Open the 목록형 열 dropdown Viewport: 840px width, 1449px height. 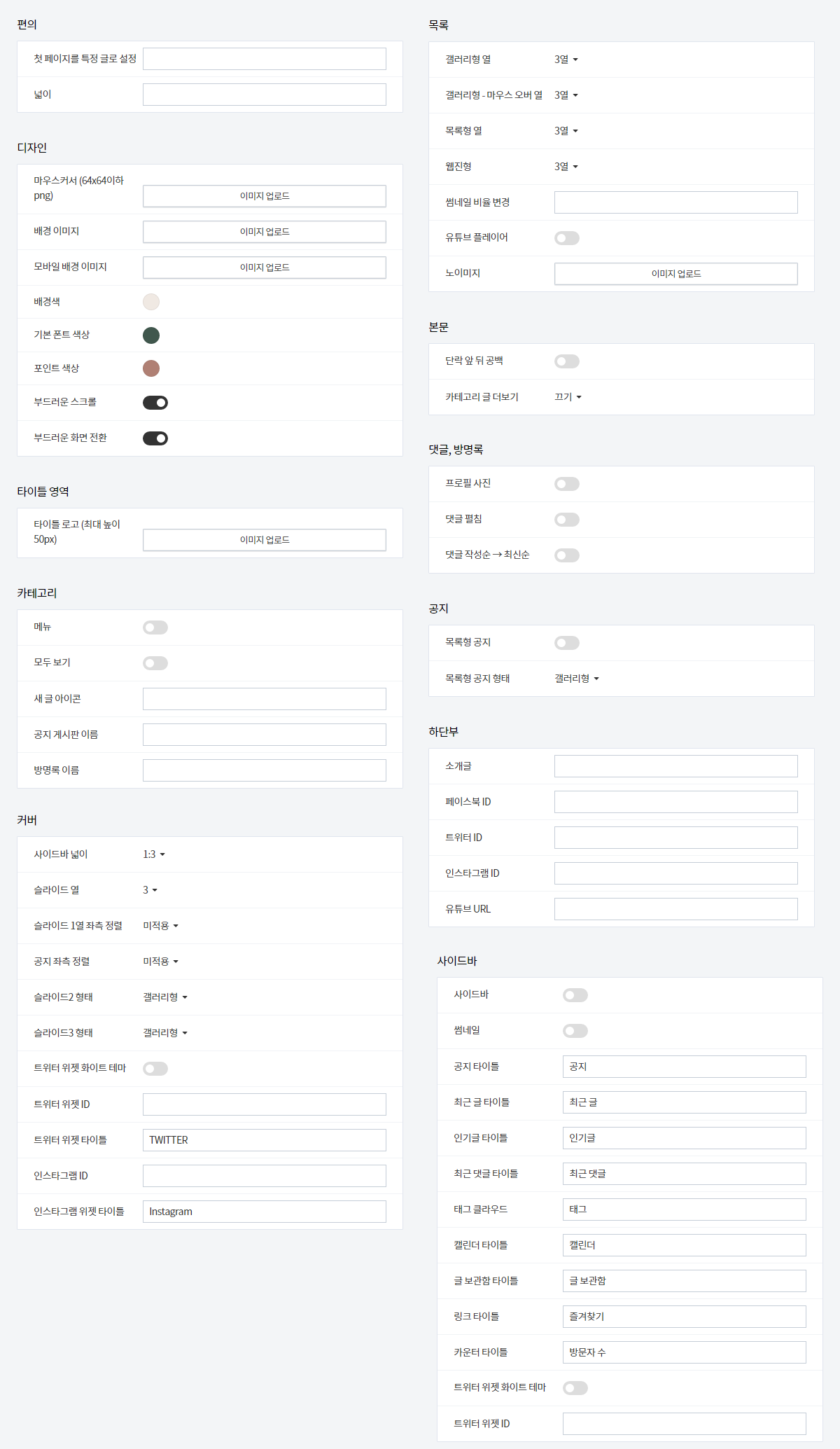point(566,131)
